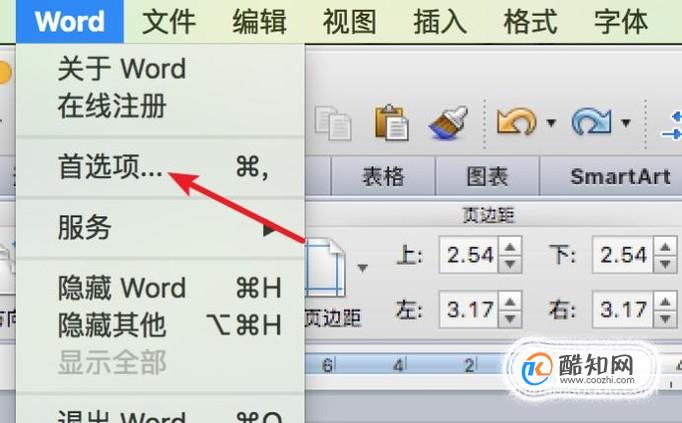The image size is (682, 423).
Task: Decrease the 上 top margin value
Action: pyautogui.click(x=510, y=263)
